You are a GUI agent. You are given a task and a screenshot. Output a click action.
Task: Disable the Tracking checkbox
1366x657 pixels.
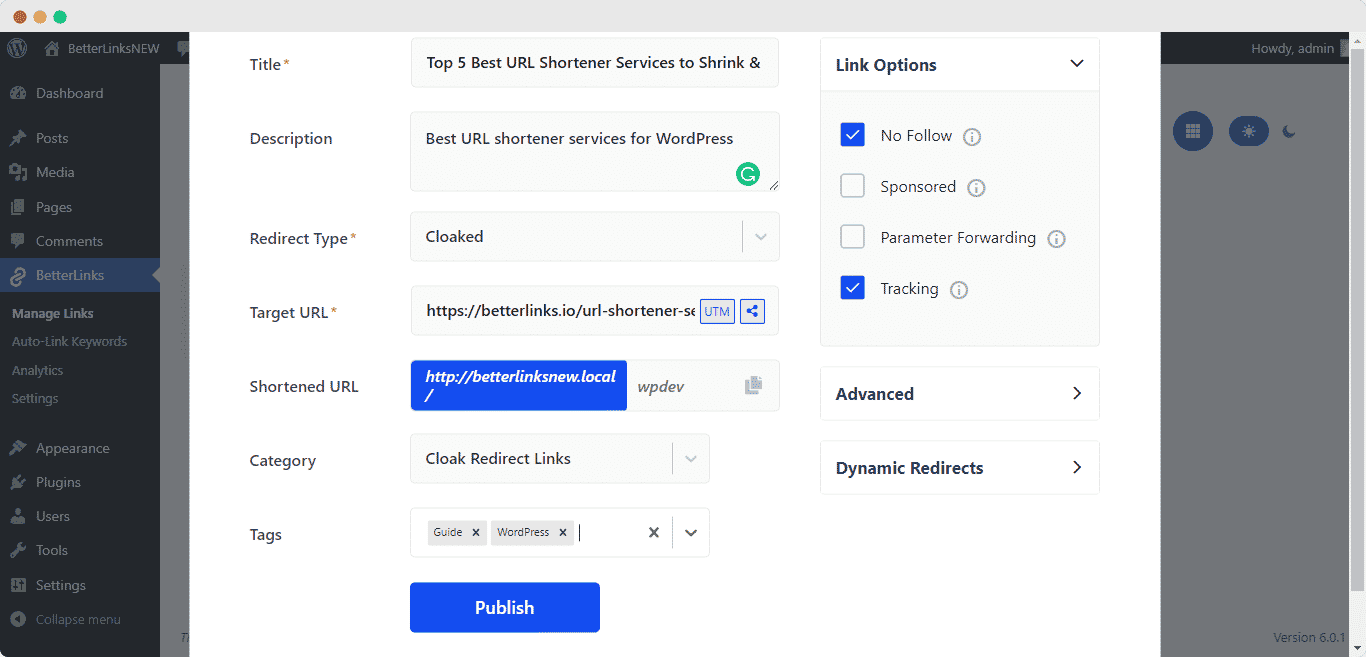click(x=852, y=288)
